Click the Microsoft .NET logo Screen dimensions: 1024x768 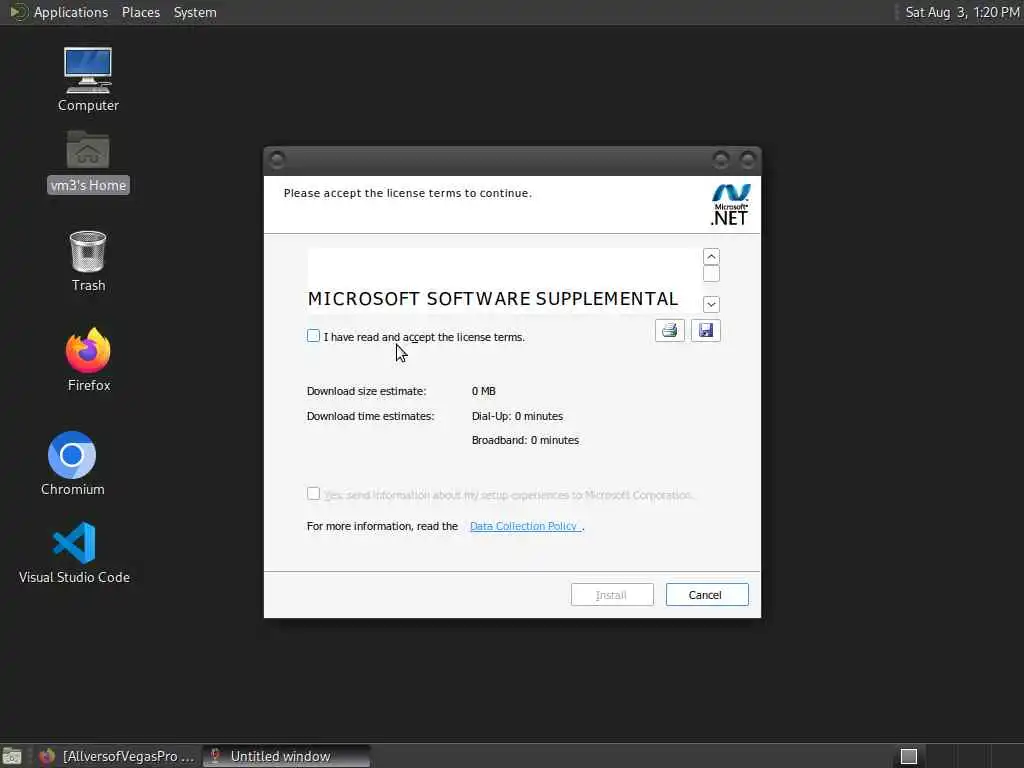730,204
